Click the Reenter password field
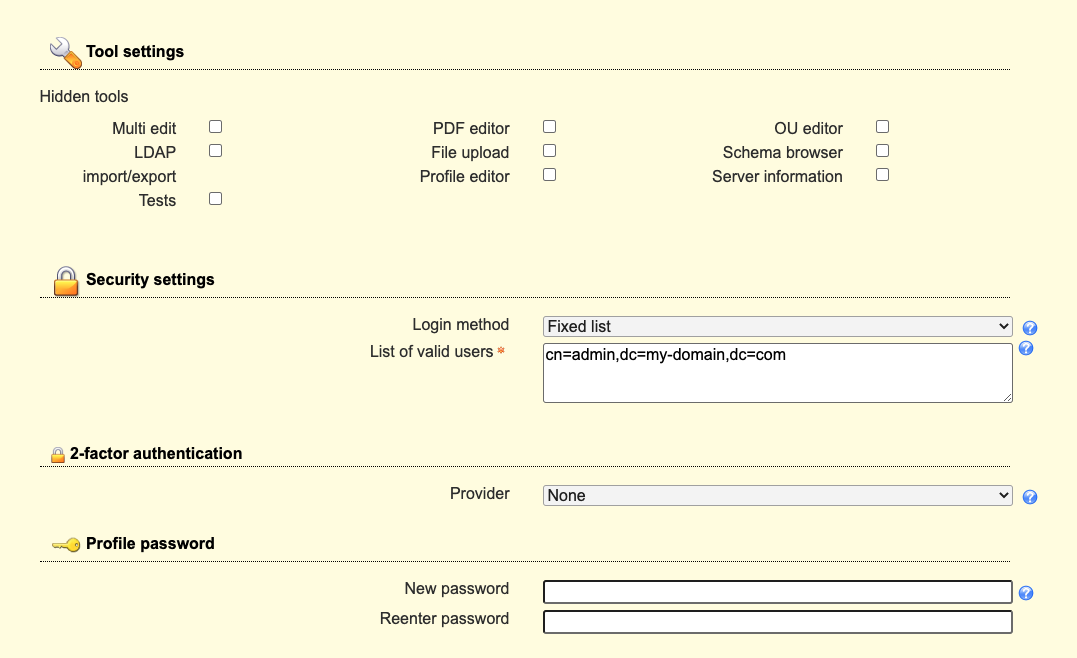The height and width of the screenshot is (658, 1077). click(x=777, y=621)
